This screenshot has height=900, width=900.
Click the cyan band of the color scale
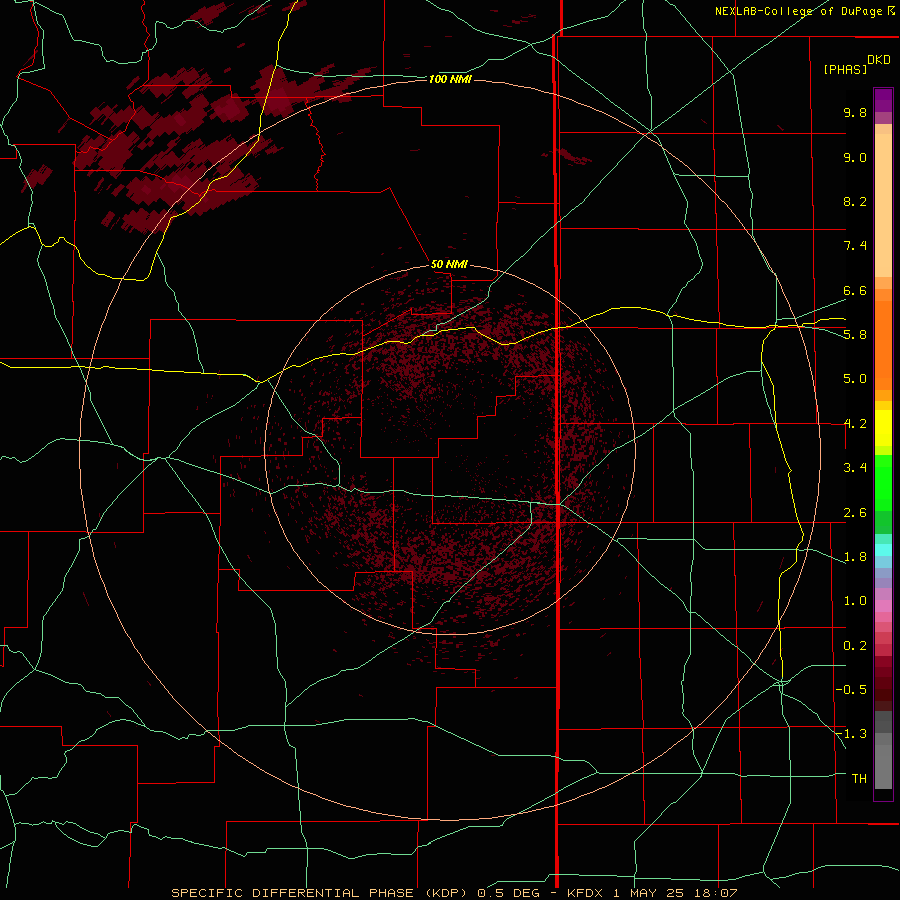tap(883, 550)
